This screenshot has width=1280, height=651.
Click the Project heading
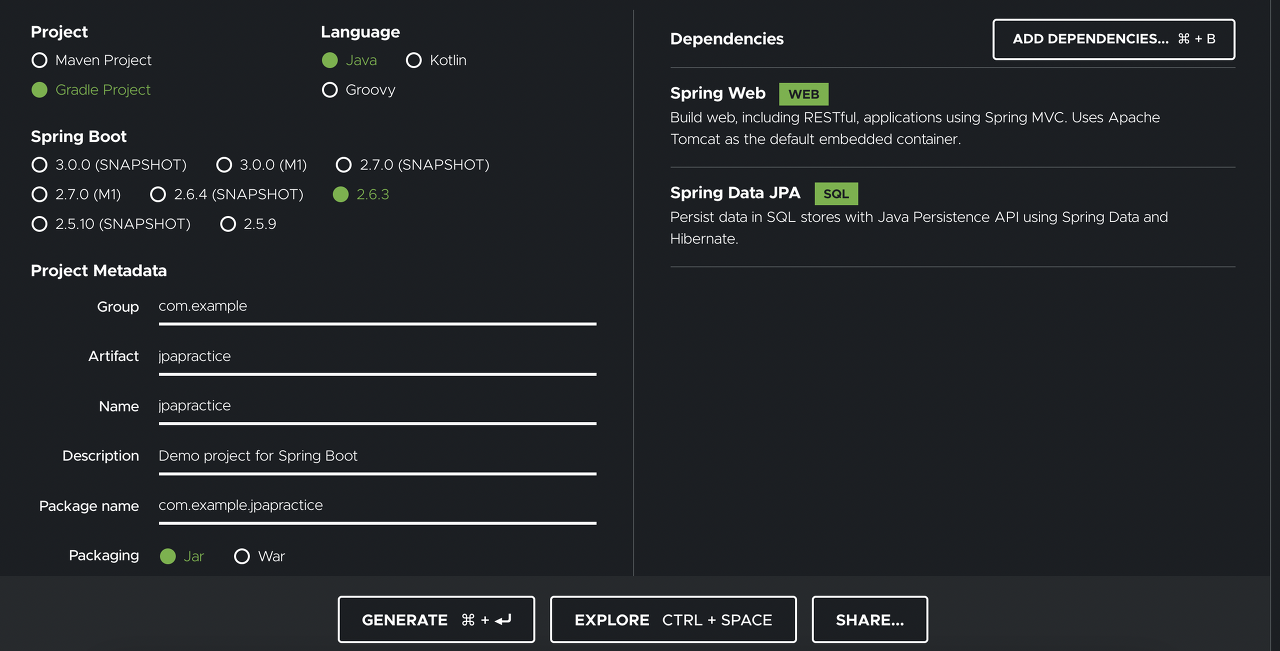[x=60, y=32]
